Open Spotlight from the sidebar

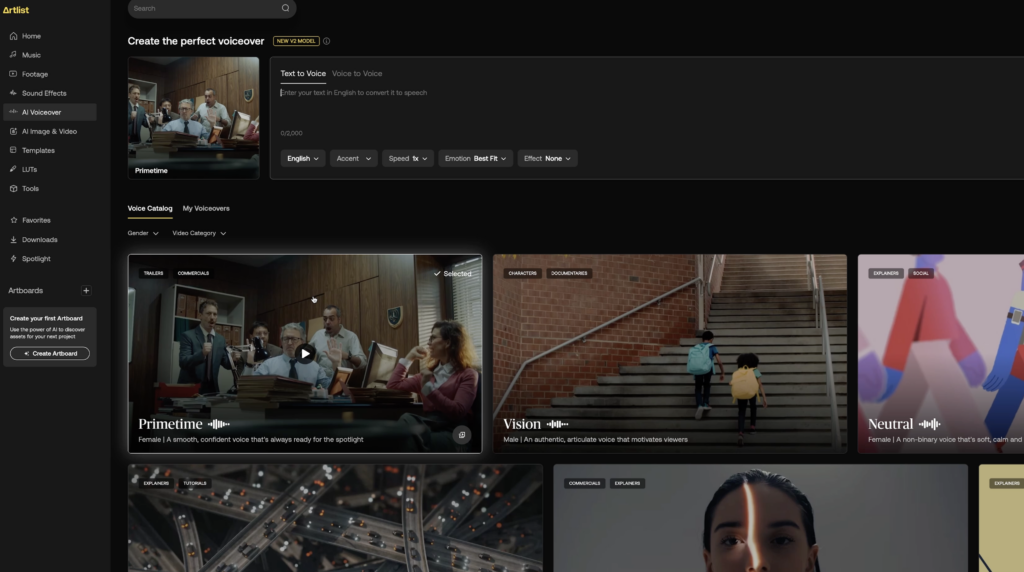click(36, 259)
